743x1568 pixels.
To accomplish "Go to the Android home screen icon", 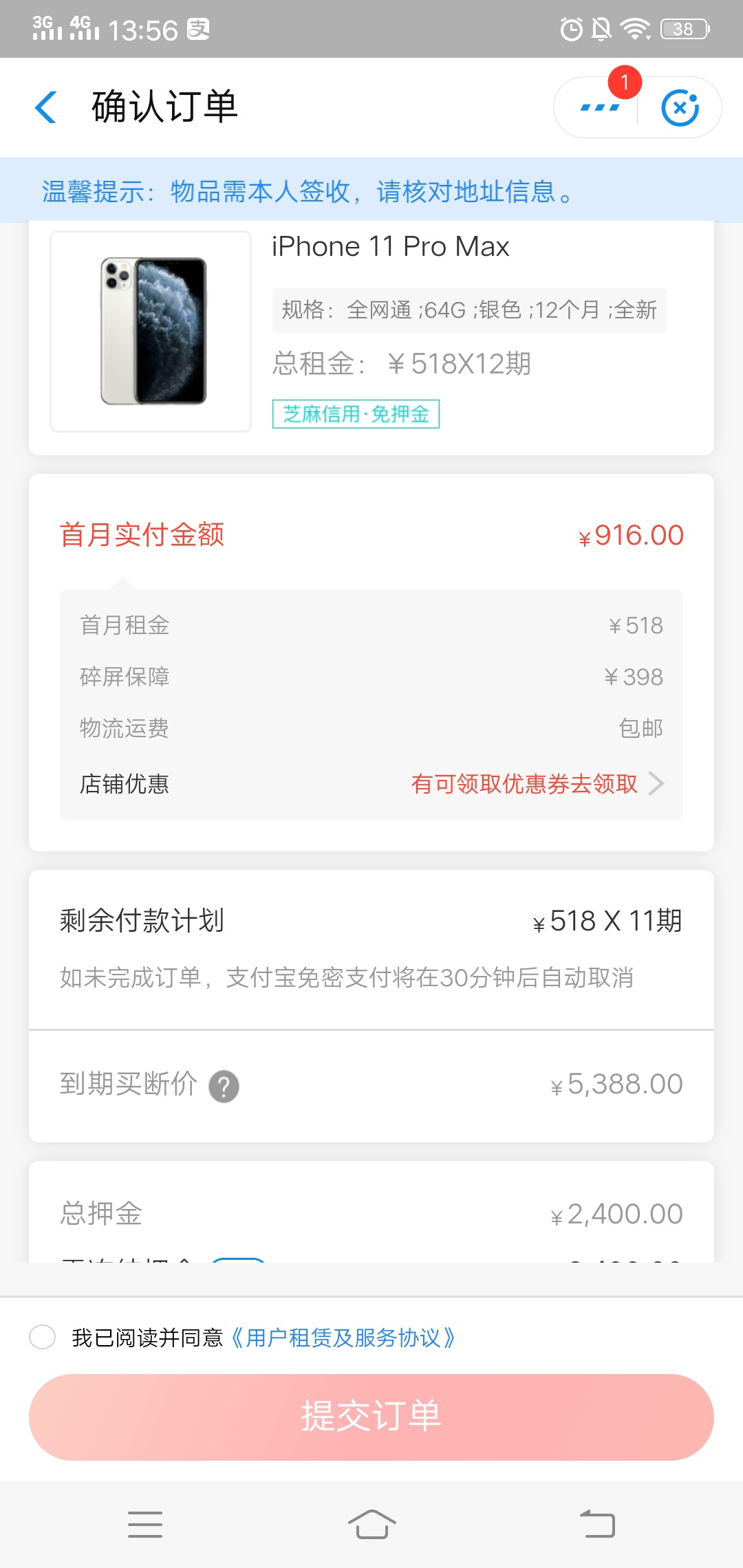I will pos(371,1524).
